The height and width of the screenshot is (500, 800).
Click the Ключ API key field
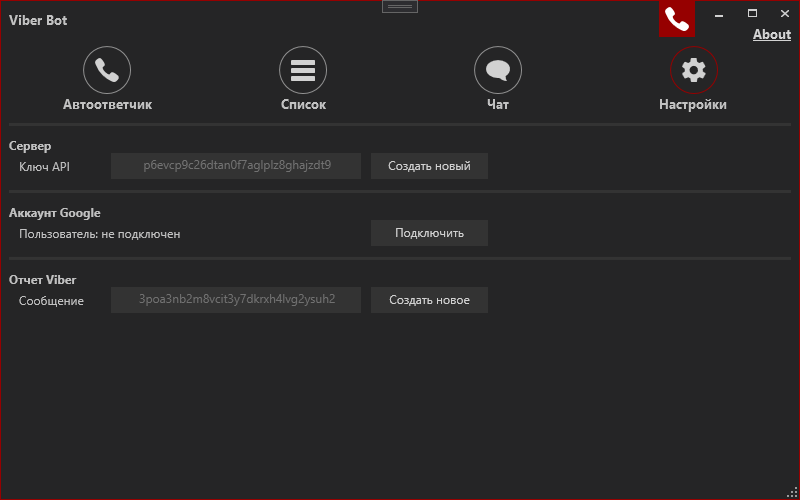point(236,166)
